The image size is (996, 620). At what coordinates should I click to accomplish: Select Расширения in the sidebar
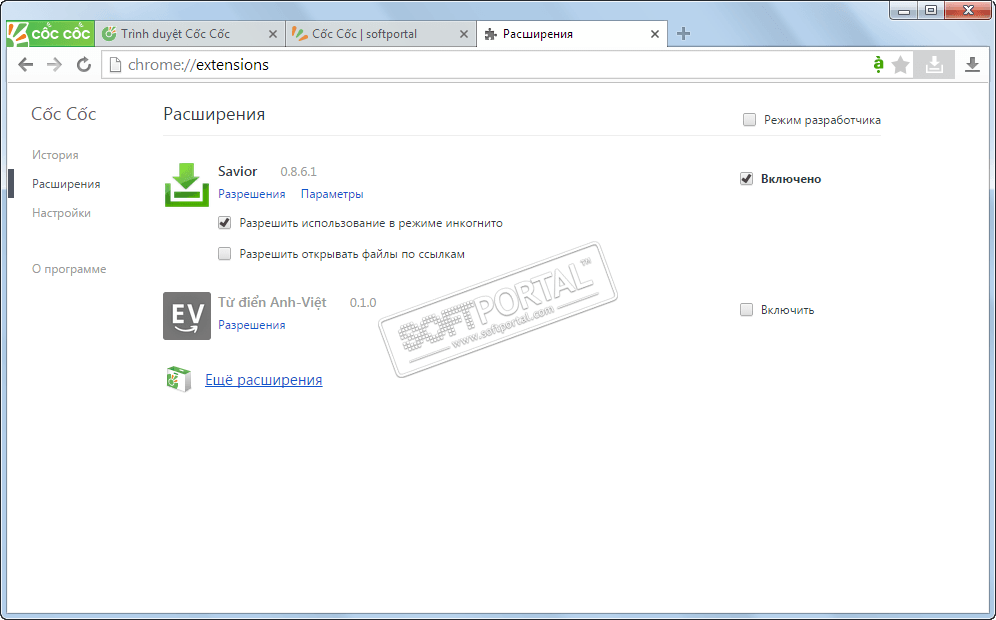click(66, 184)
